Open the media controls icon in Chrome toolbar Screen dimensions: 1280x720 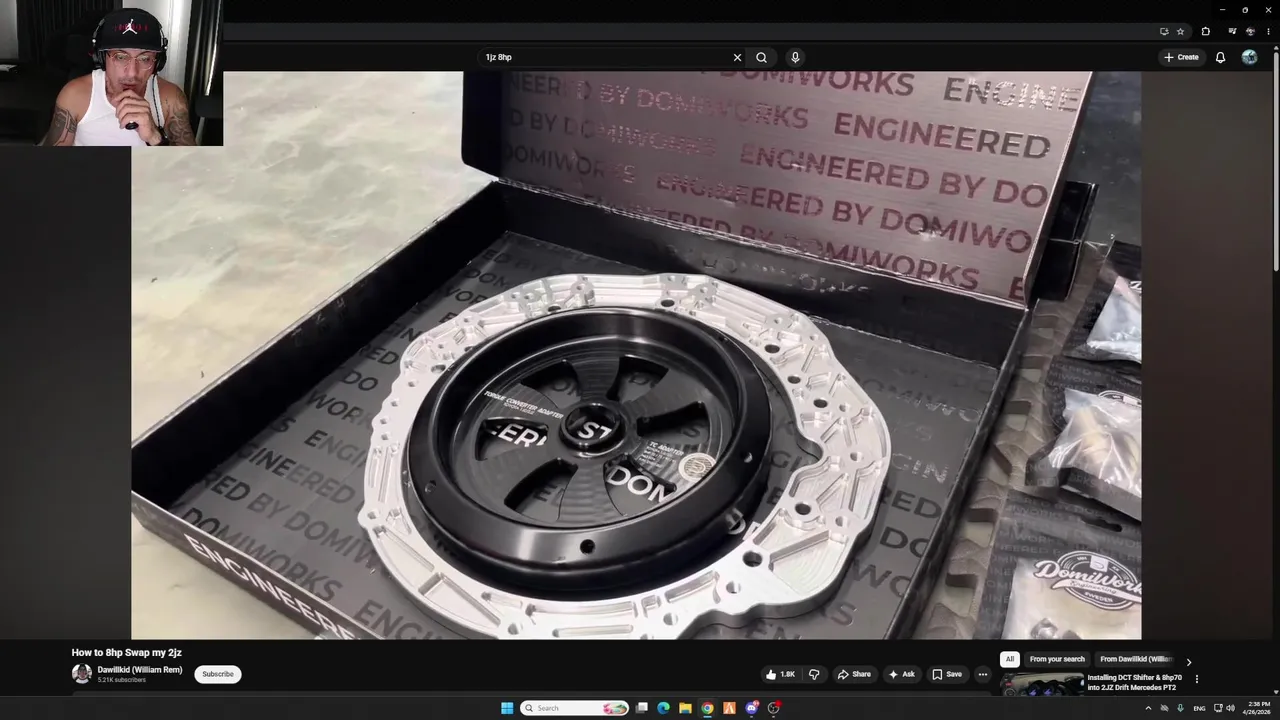coord(1232,31)
